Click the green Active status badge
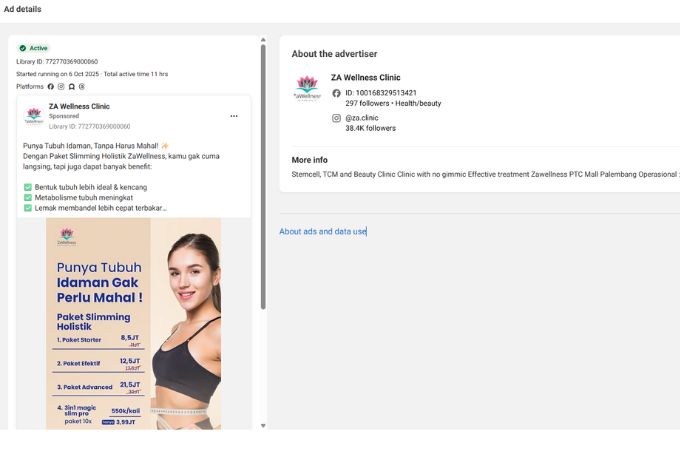 click(x=33, y=48)
